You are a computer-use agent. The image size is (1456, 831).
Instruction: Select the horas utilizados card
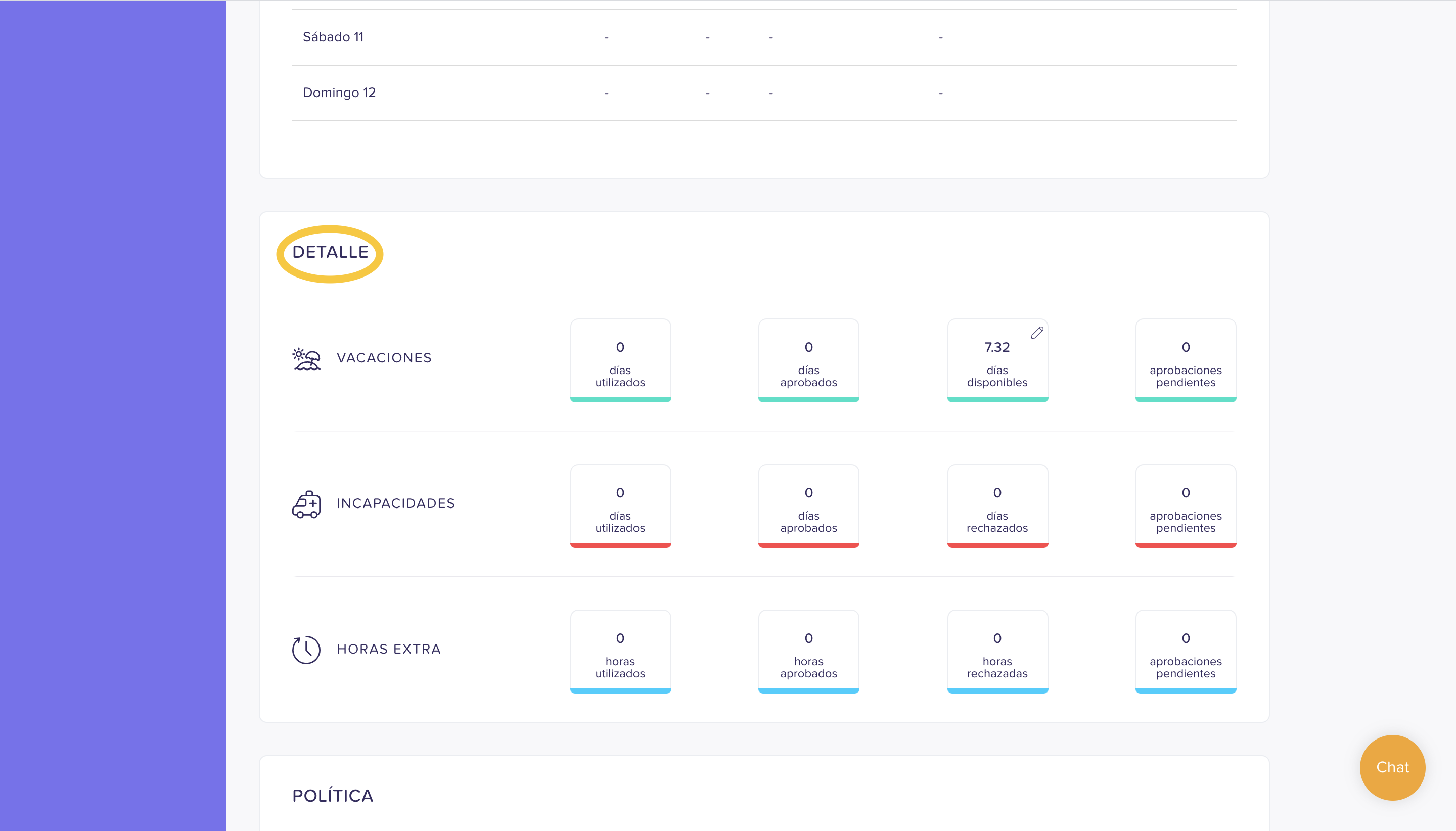point(620,651)
